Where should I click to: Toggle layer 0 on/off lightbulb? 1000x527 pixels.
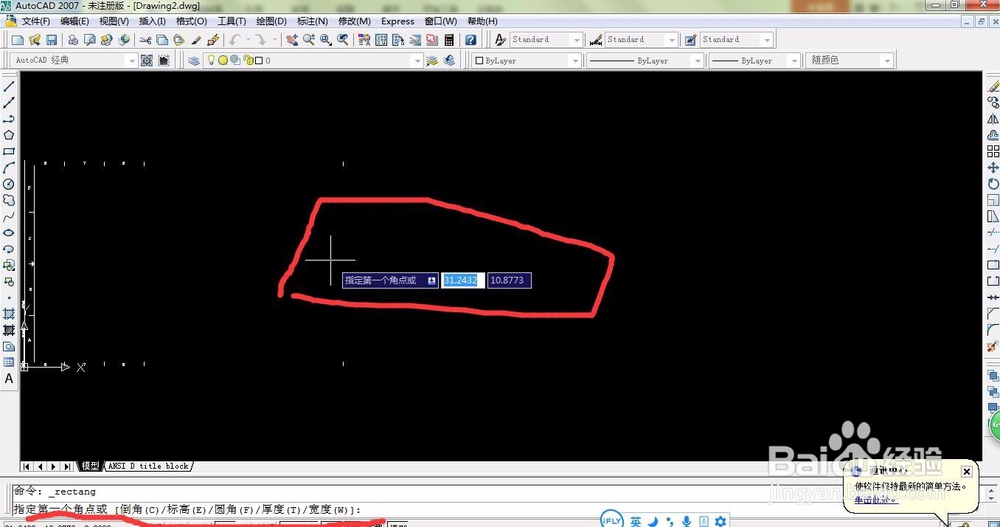pos(211,60)
